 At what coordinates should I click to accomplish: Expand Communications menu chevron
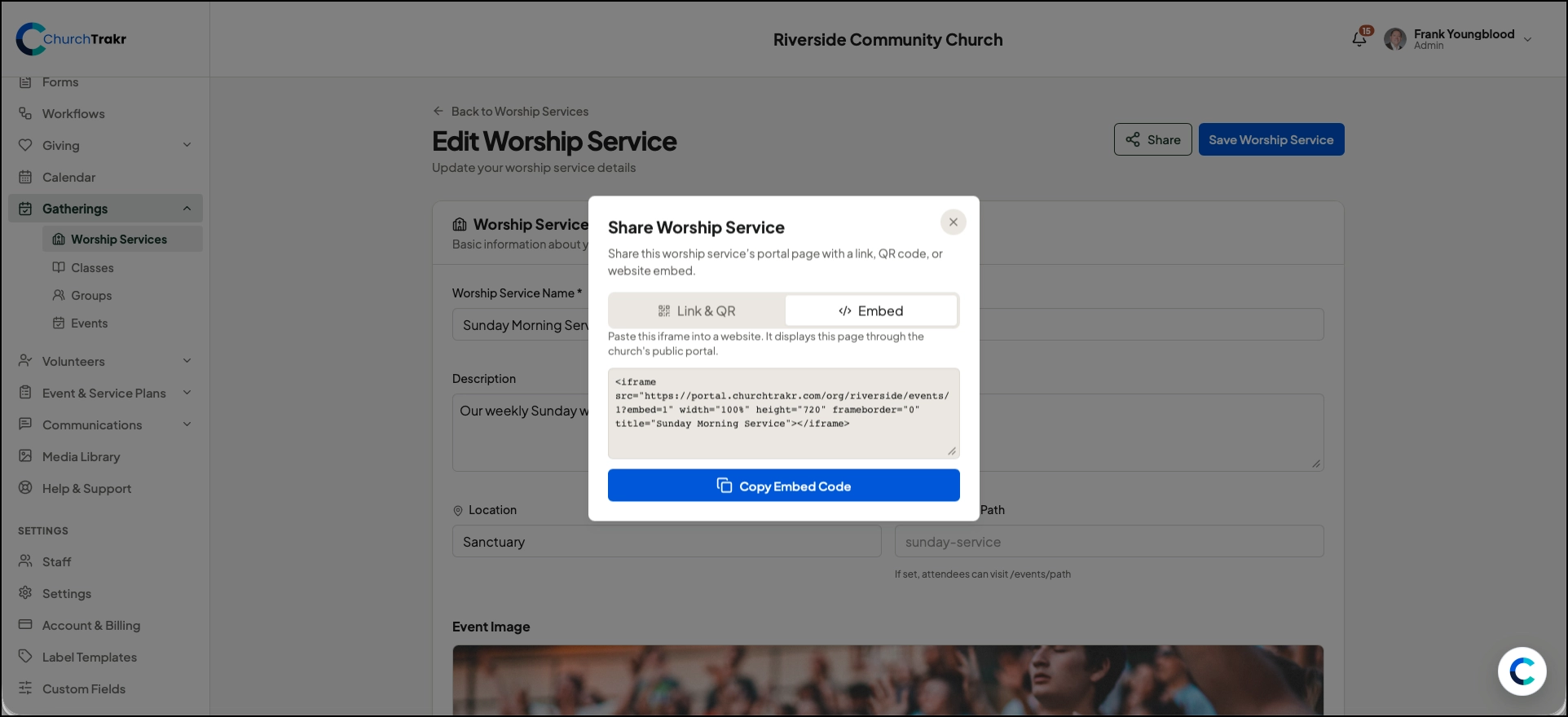(x=187, y=424)
